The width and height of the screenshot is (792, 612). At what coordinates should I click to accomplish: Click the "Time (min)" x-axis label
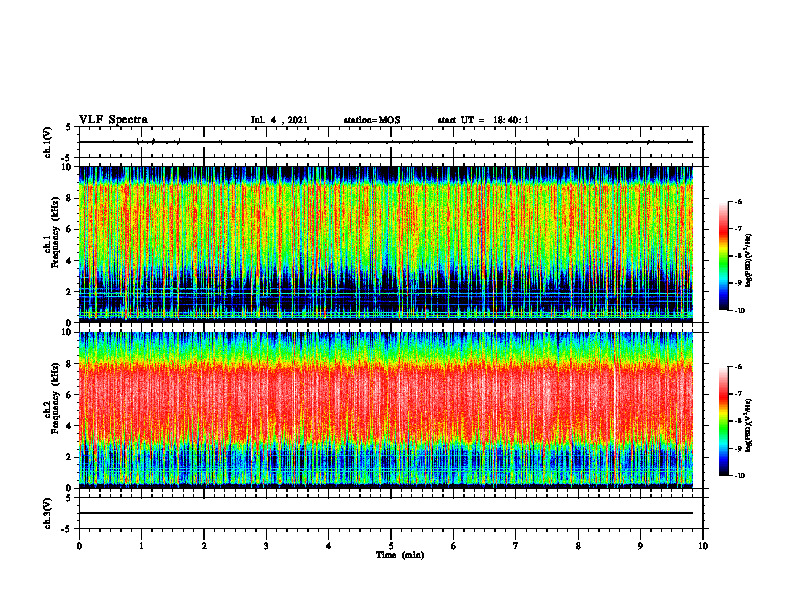point(400,555)
